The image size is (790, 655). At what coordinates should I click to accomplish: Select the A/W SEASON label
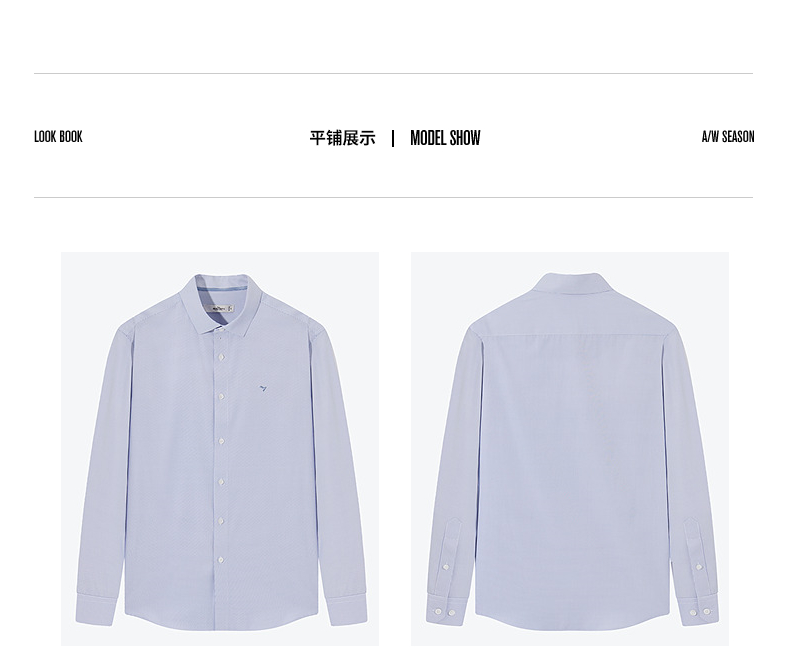728,137
